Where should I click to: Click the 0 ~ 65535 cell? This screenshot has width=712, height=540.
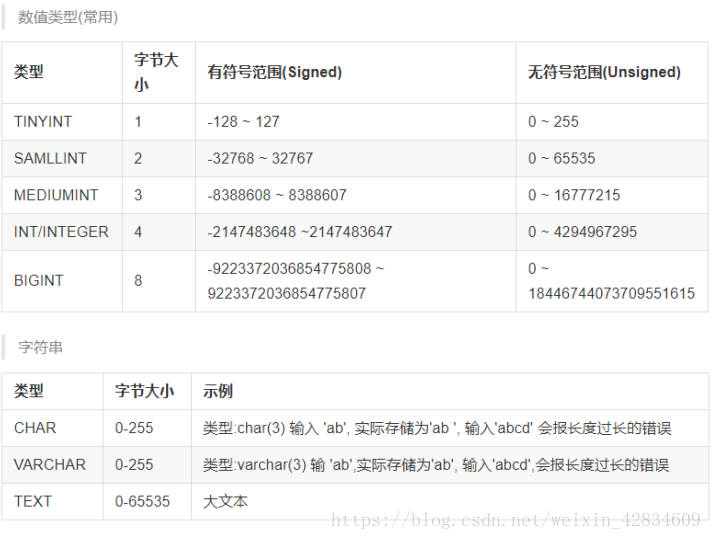point(612,159)
